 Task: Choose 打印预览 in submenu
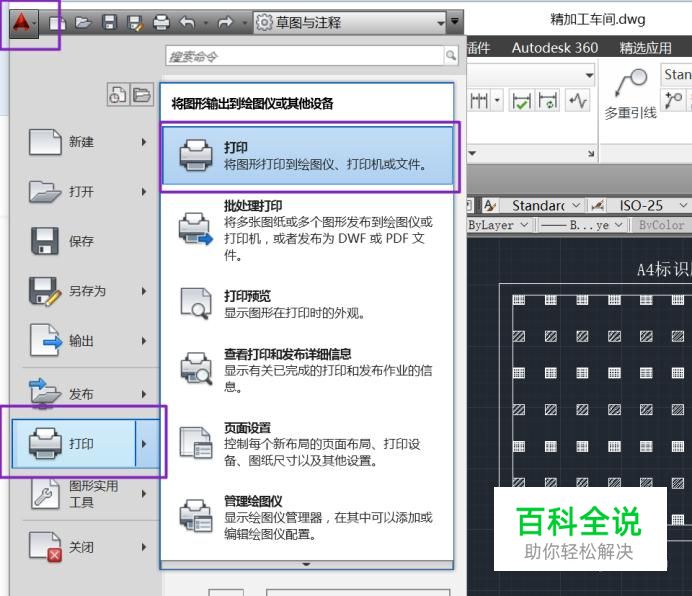tap(308, 304)
